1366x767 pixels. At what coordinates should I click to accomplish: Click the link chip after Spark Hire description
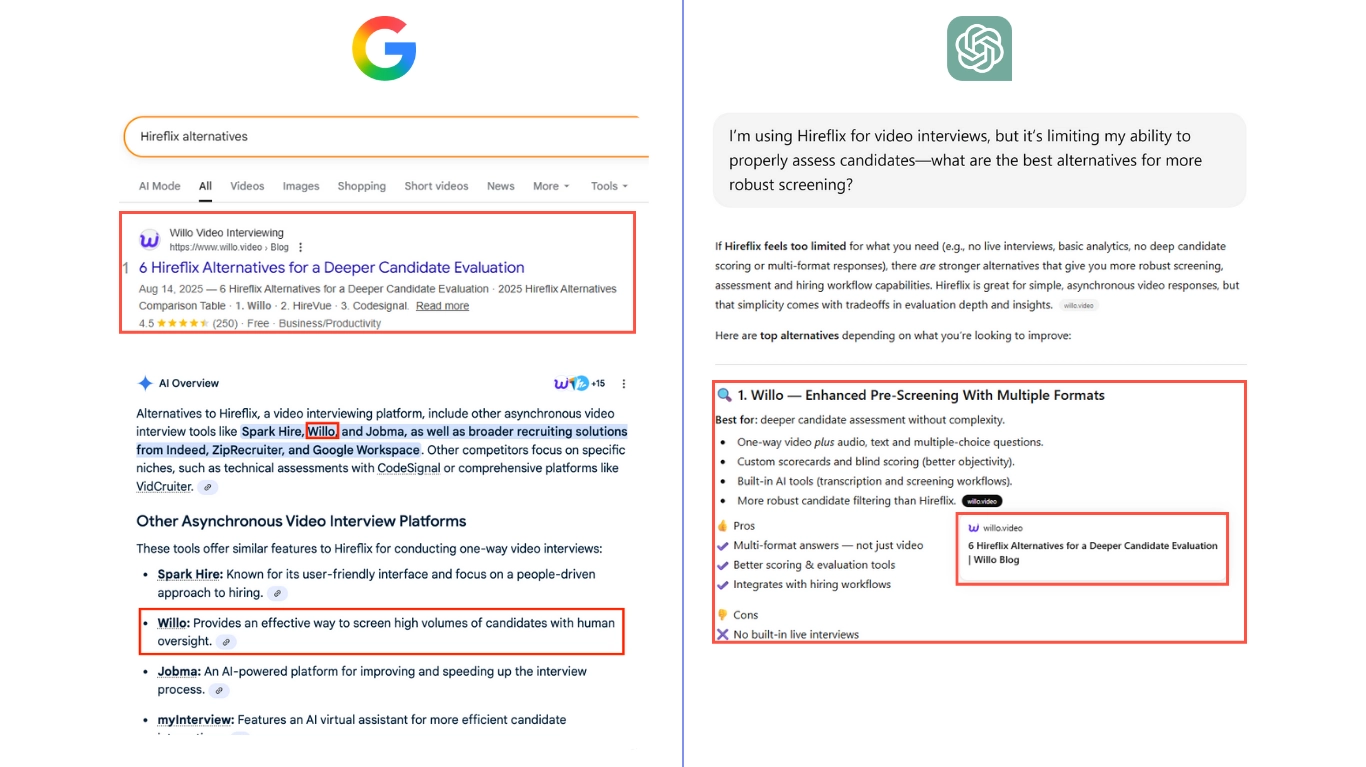[x=278, y=593]
